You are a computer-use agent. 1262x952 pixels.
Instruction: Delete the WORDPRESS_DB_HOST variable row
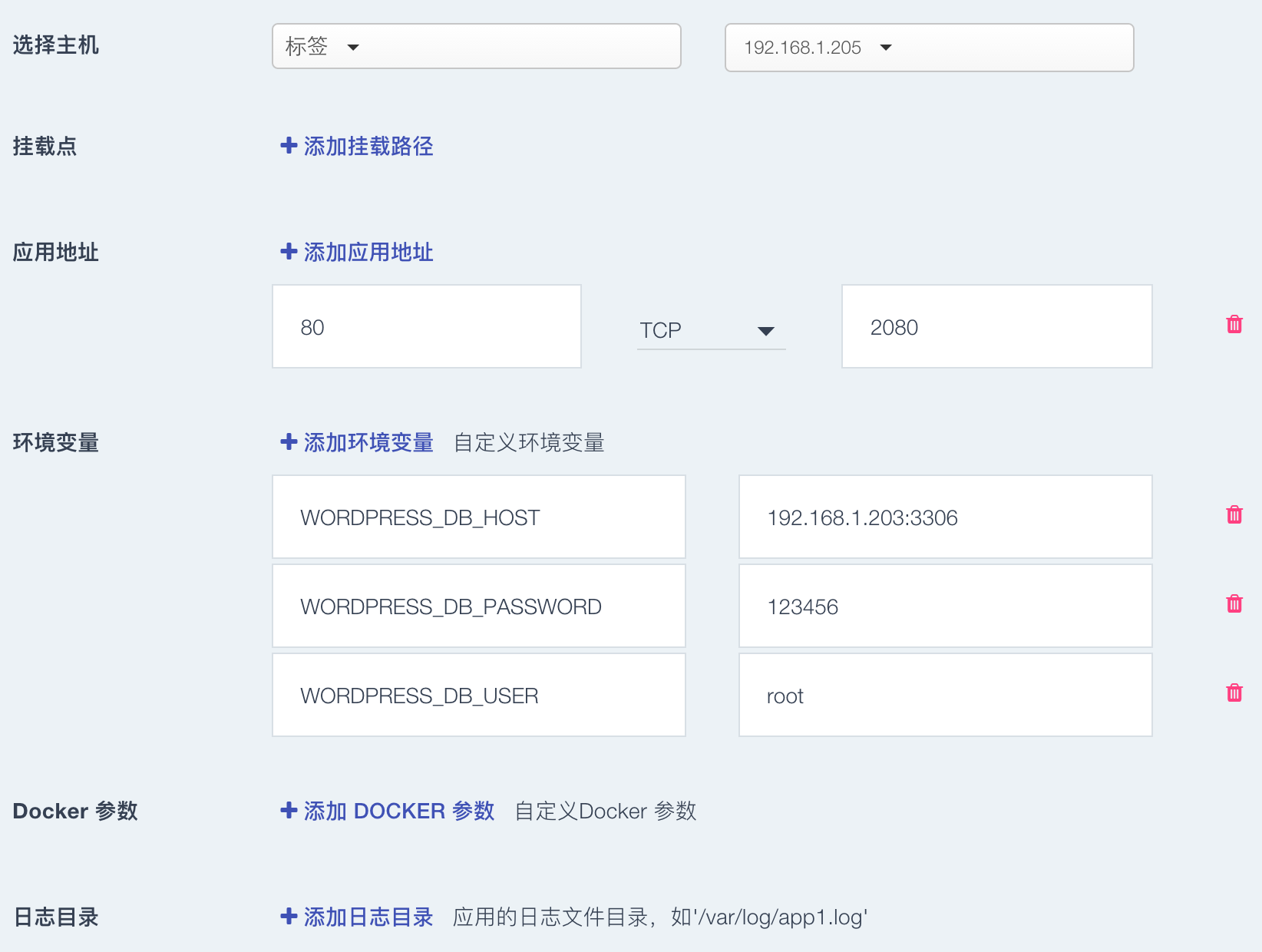pos(1234,515)
